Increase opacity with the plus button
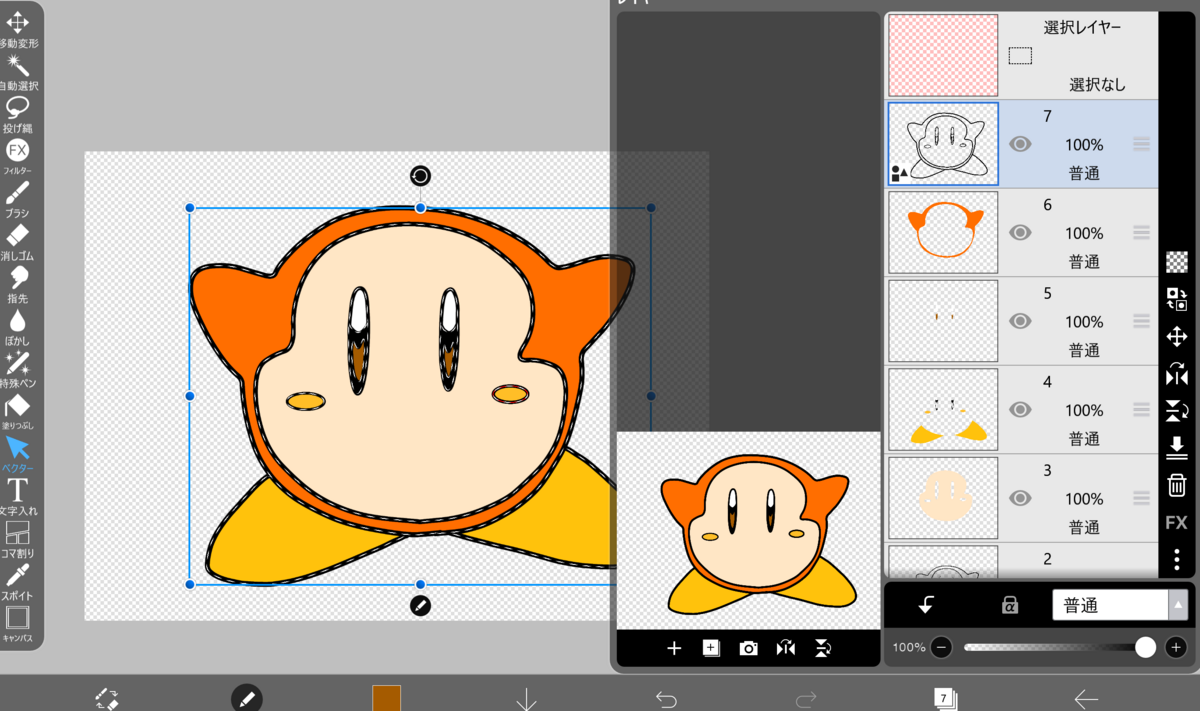 [1176, 647]
